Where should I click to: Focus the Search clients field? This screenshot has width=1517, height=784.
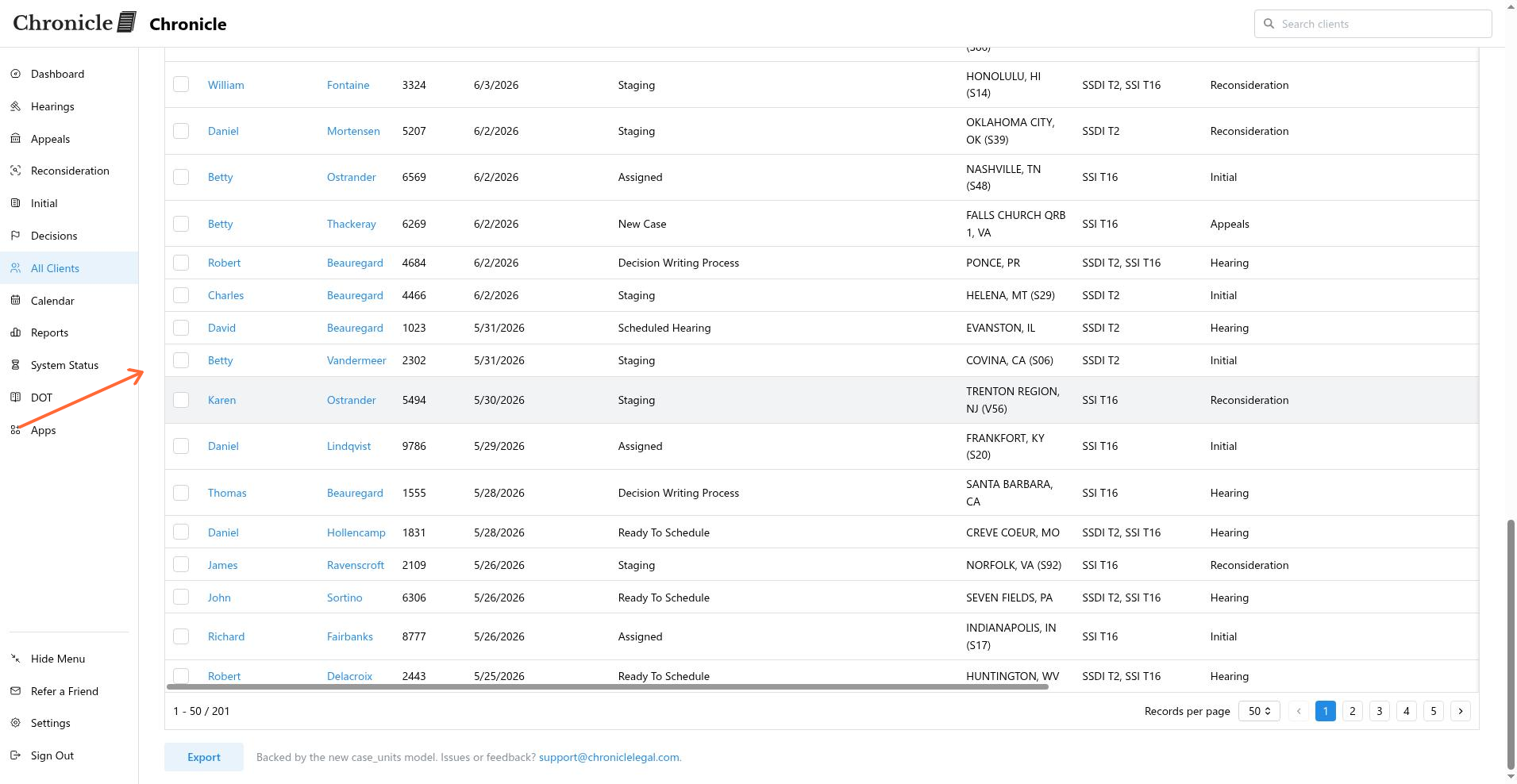[x=1373, y=24]
